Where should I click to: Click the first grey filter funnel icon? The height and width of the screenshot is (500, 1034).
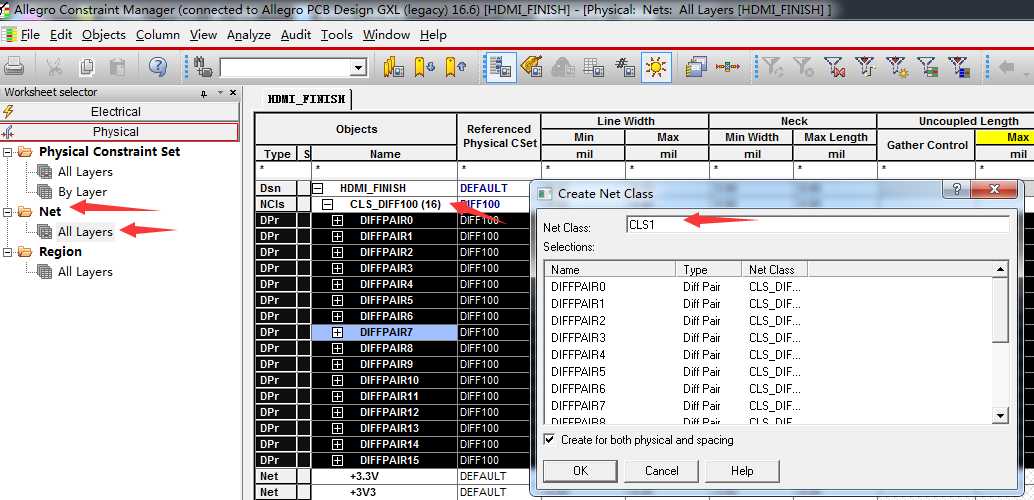click(773, 67)
